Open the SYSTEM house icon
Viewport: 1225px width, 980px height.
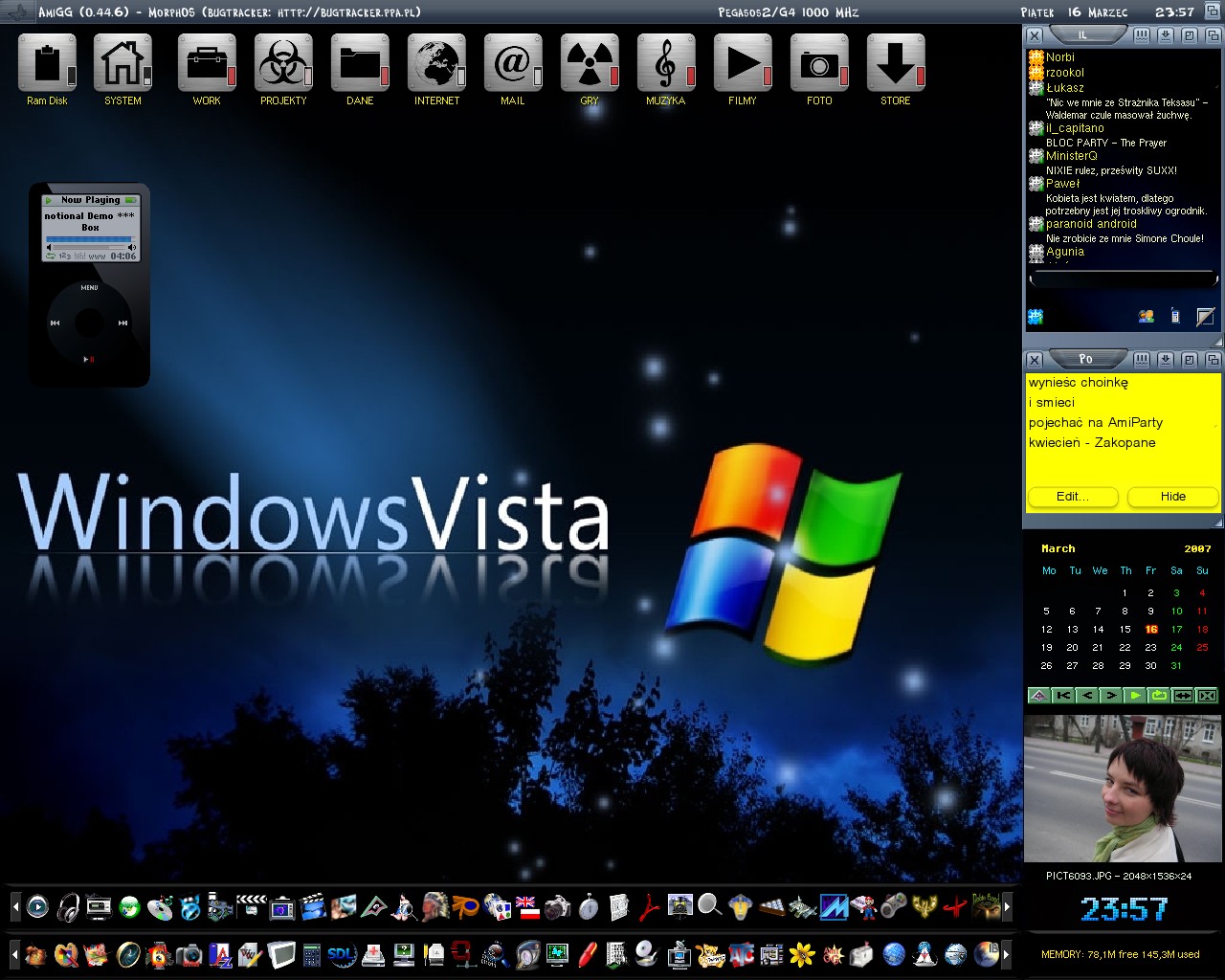coord(122,63)
